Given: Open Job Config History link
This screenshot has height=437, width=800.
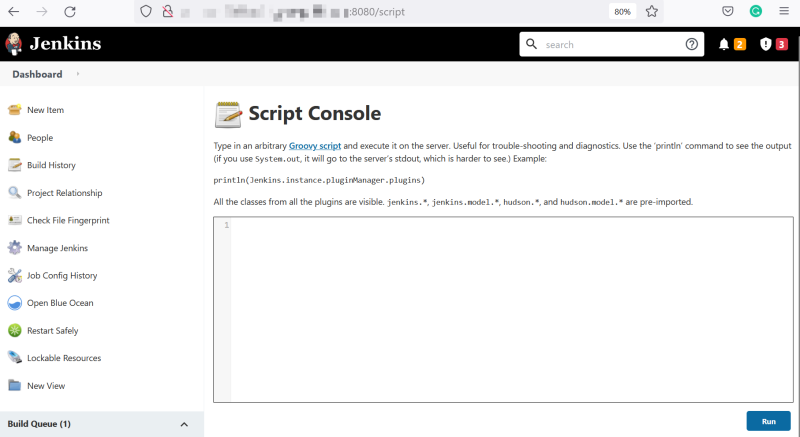Looking at the screenshot, I should (62, 275).
